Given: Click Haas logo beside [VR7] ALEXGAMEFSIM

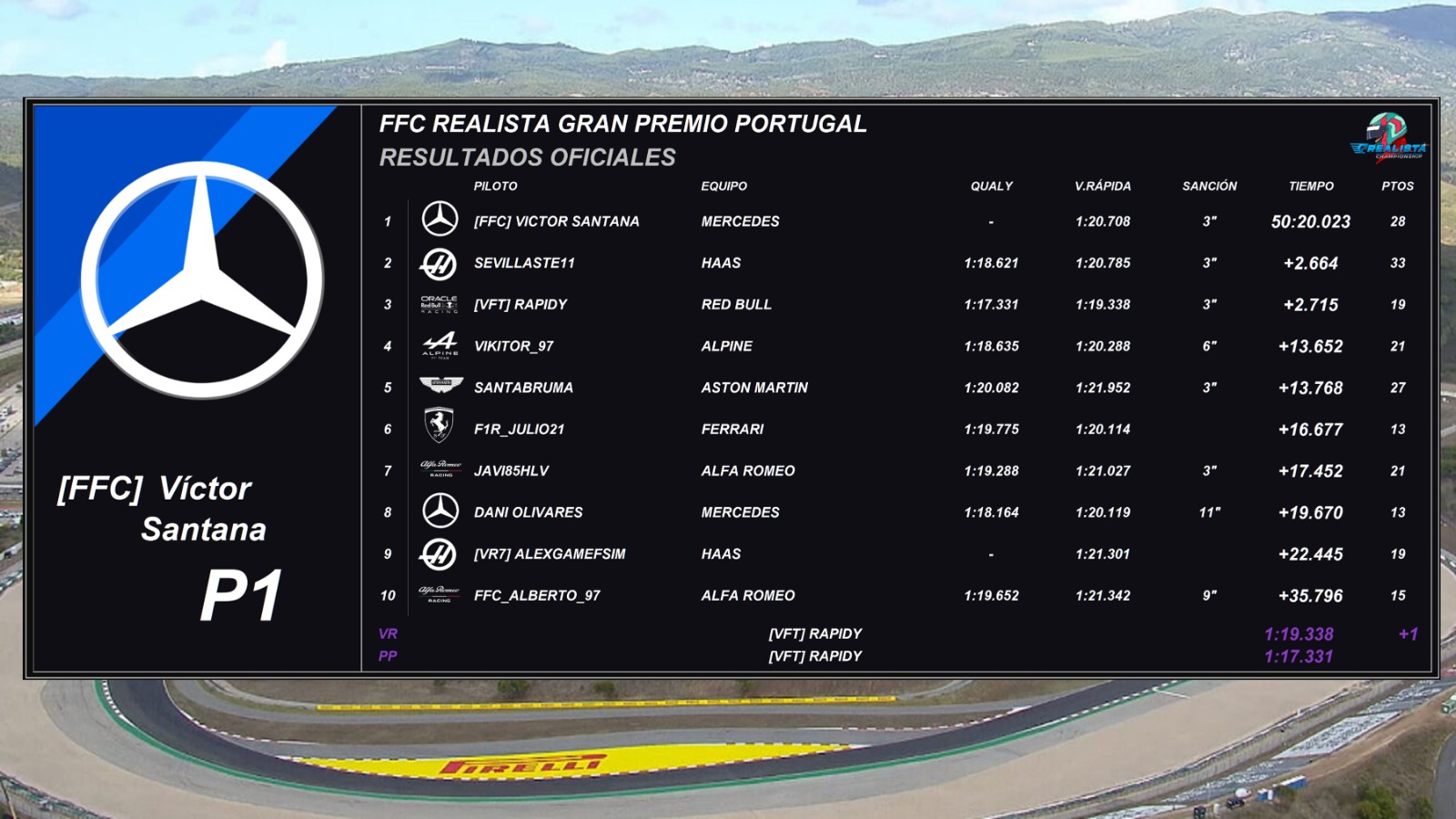Looking at the screenshot, I should pos(439,553).
